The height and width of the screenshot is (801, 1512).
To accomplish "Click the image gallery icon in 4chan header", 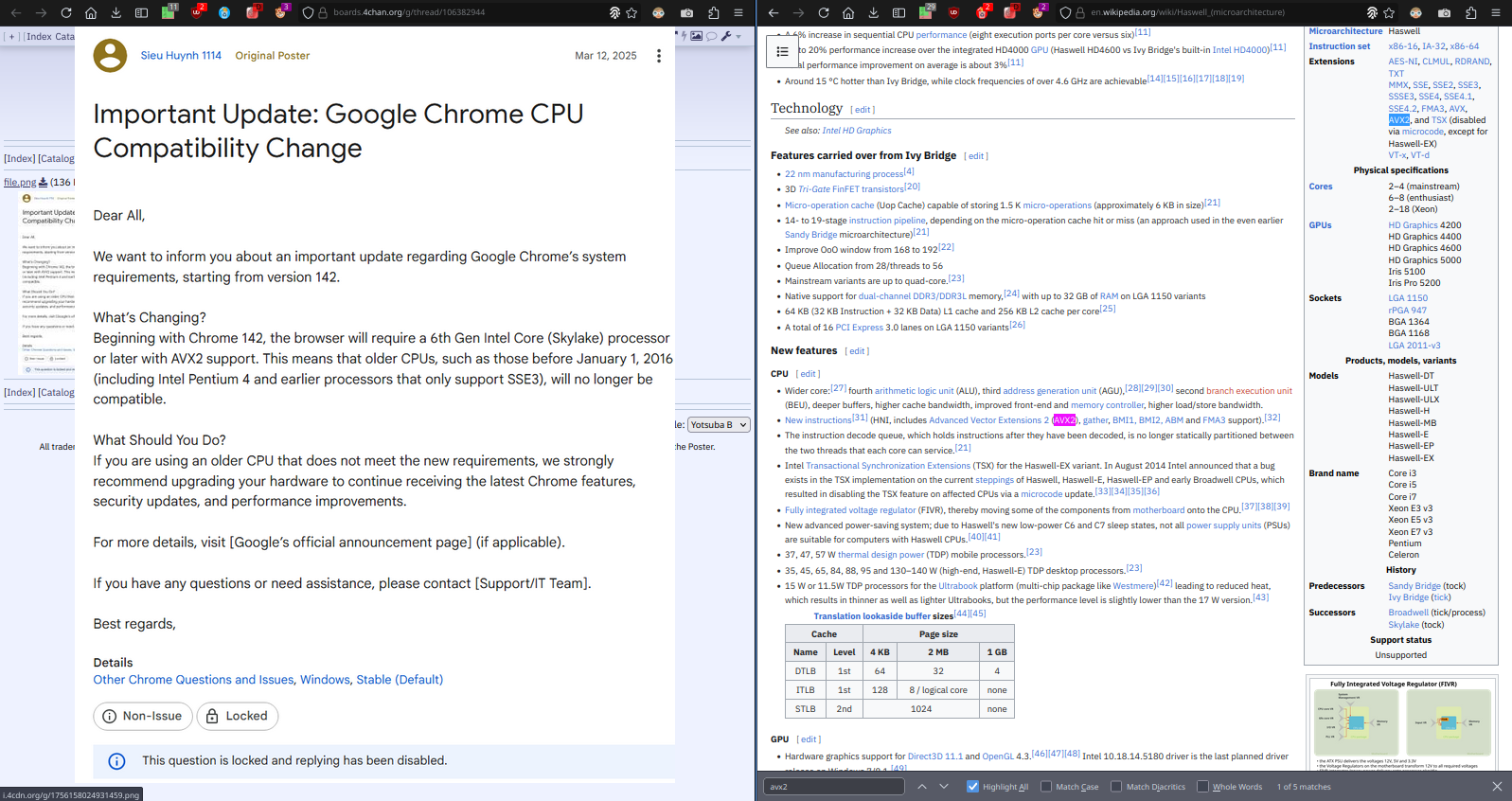I will [x=696, y=36].
